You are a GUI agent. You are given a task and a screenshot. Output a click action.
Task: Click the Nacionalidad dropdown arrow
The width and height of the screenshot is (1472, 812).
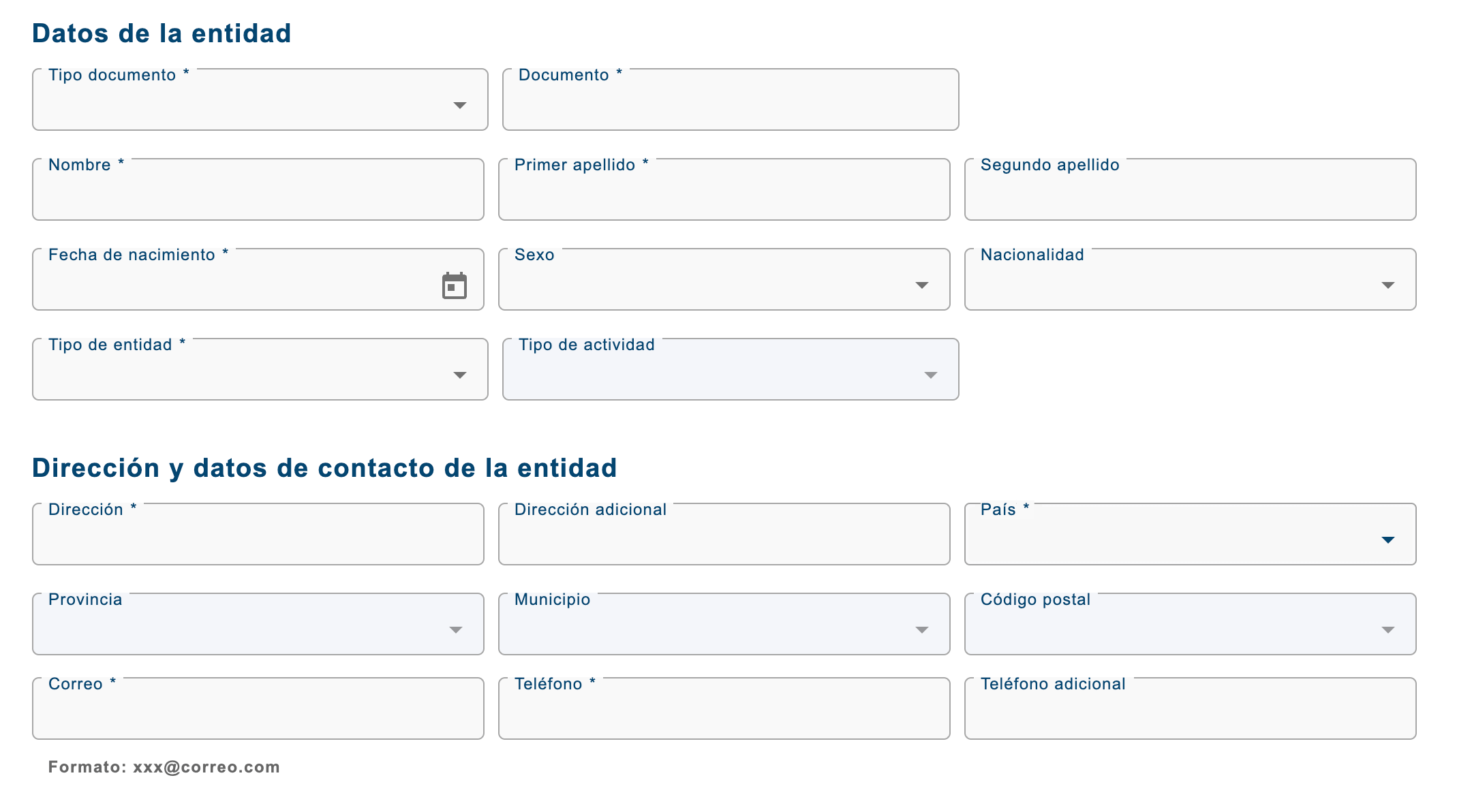1389,285
